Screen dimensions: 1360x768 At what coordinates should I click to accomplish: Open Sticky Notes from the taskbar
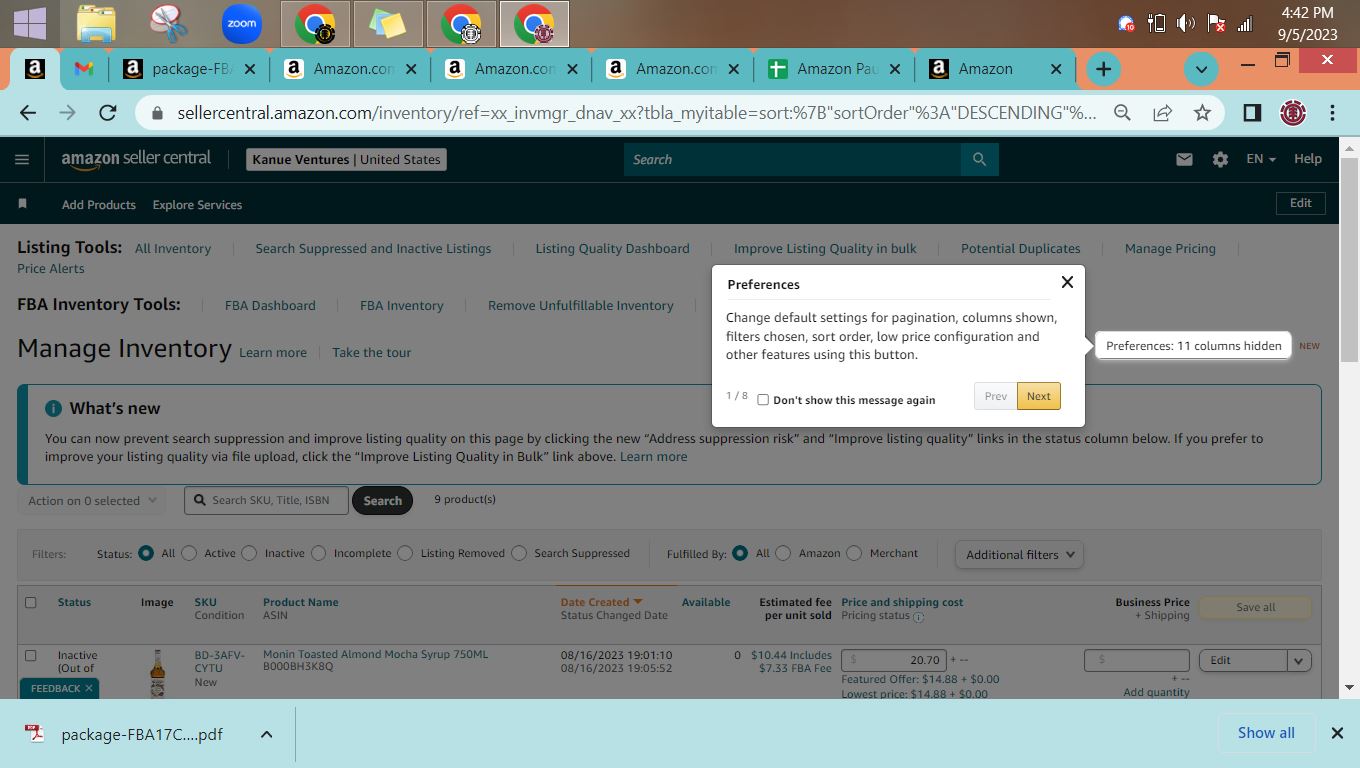coord(388,24)
